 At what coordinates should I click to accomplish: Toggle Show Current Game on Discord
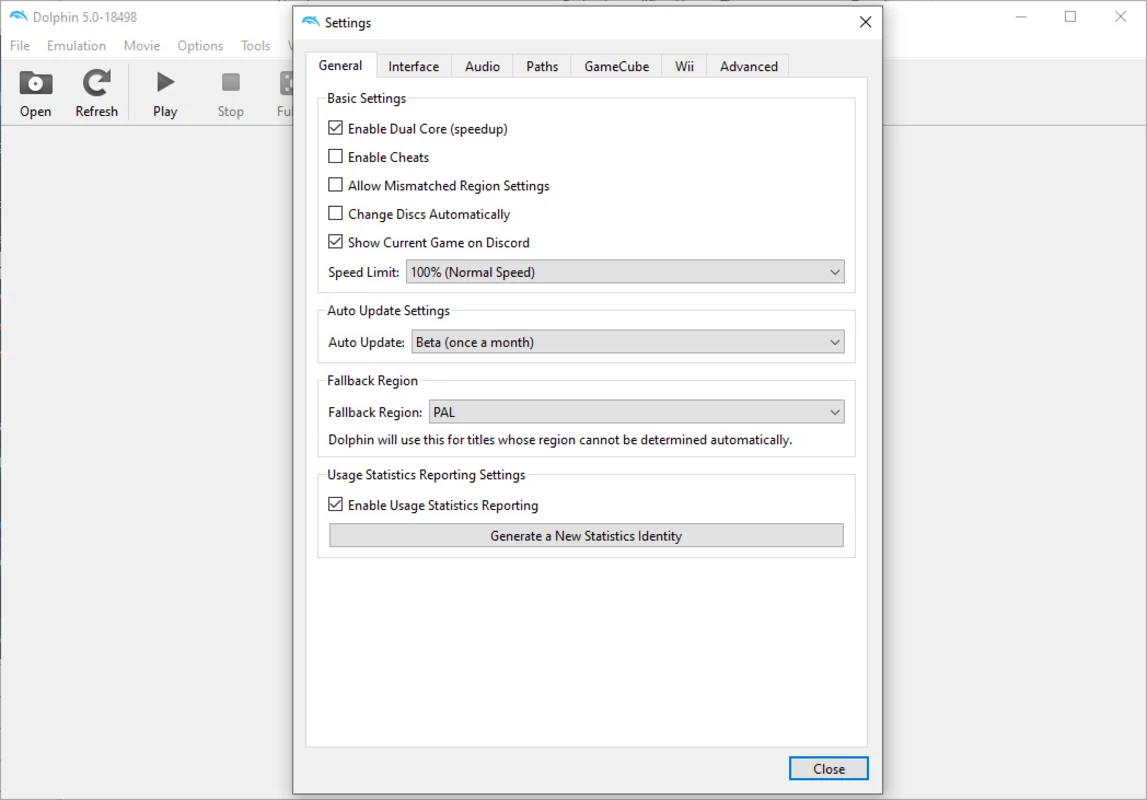click(336, 242)
